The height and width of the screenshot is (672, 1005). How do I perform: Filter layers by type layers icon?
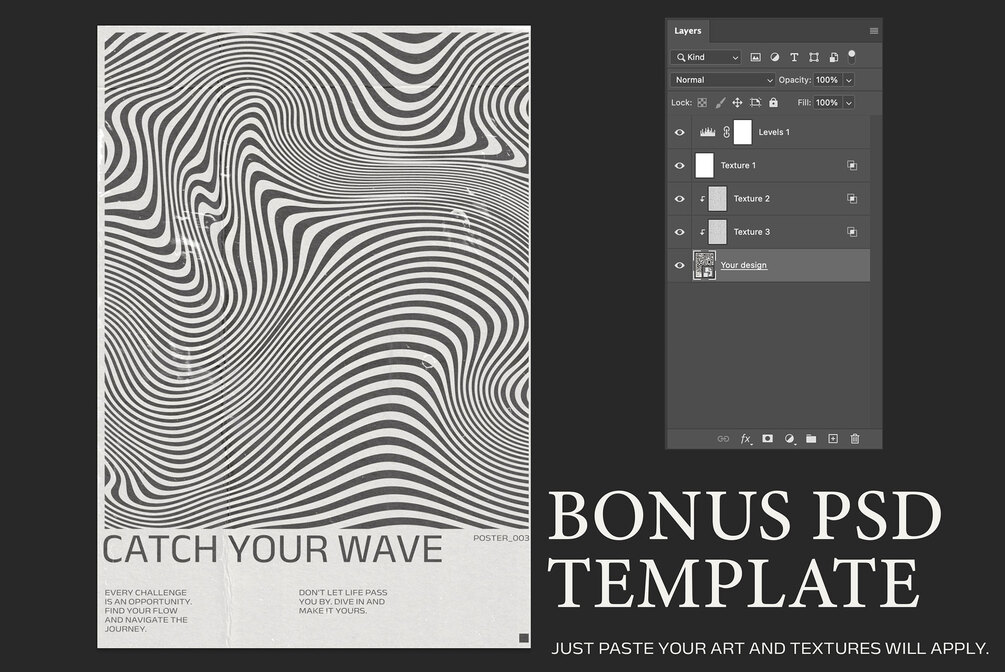click(x=794, y=57)
